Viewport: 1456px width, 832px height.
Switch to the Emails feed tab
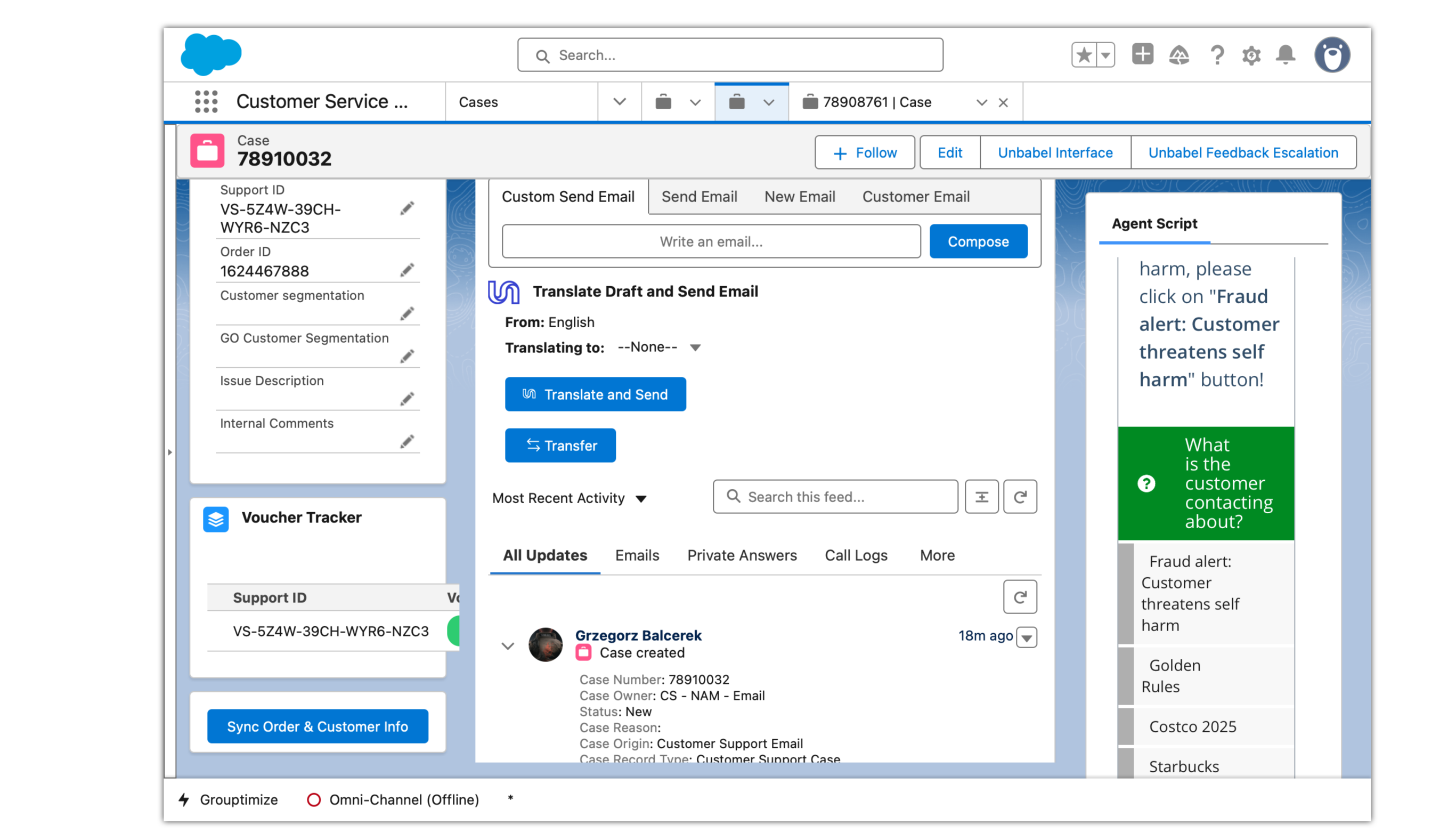(637, 555)
